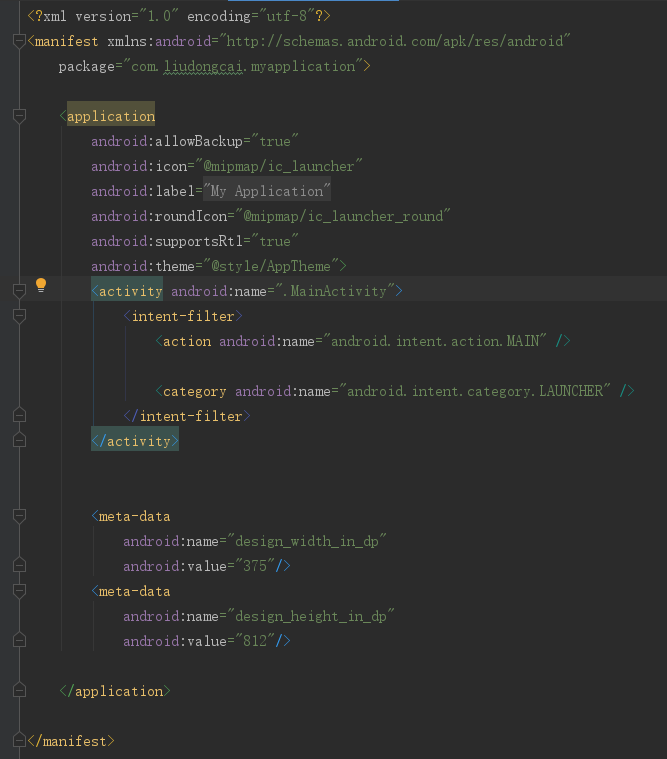
Task: Fold marker beside value 812 line
Action: click(x=19, y=640)
